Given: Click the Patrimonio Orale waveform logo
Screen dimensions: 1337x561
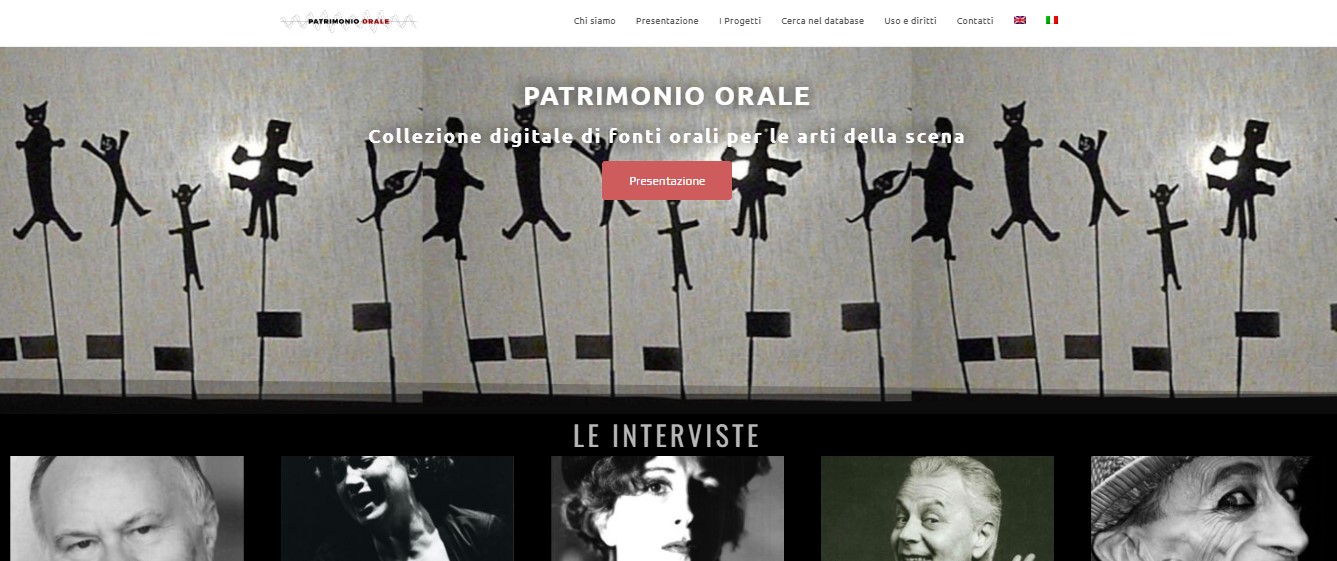Looking at the screenshot, I should pos(349,20).
